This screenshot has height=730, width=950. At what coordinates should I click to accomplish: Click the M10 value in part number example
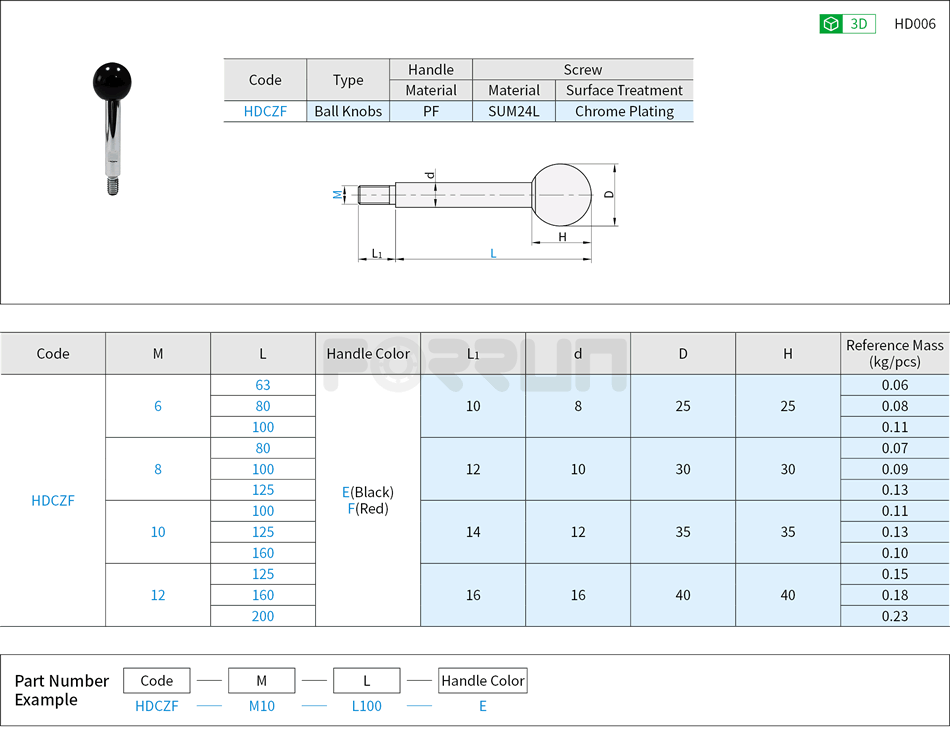(261, 706)
